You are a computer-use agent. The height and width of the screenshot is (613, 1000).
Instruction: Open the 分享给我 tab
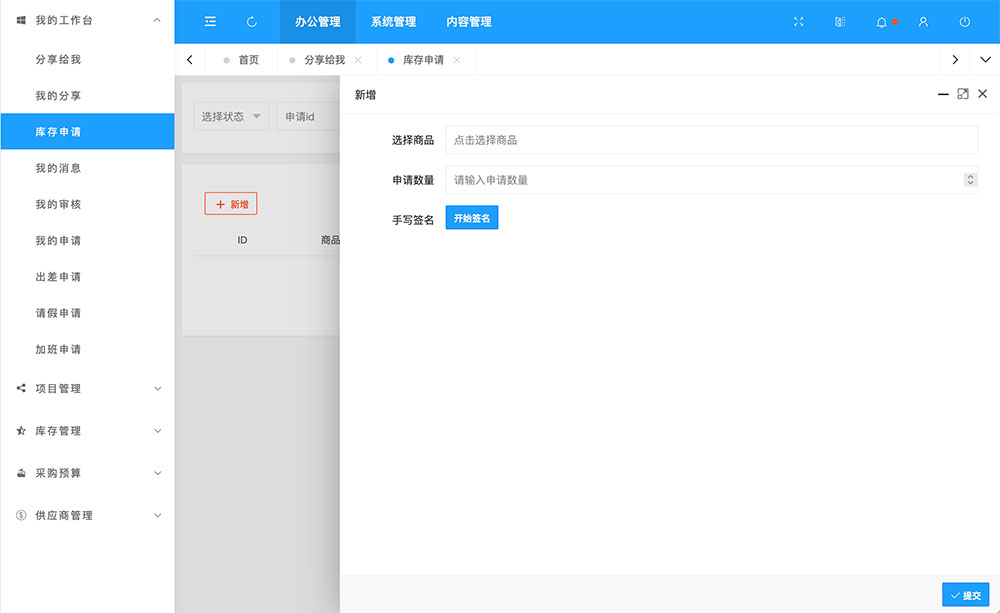point(324,60)
